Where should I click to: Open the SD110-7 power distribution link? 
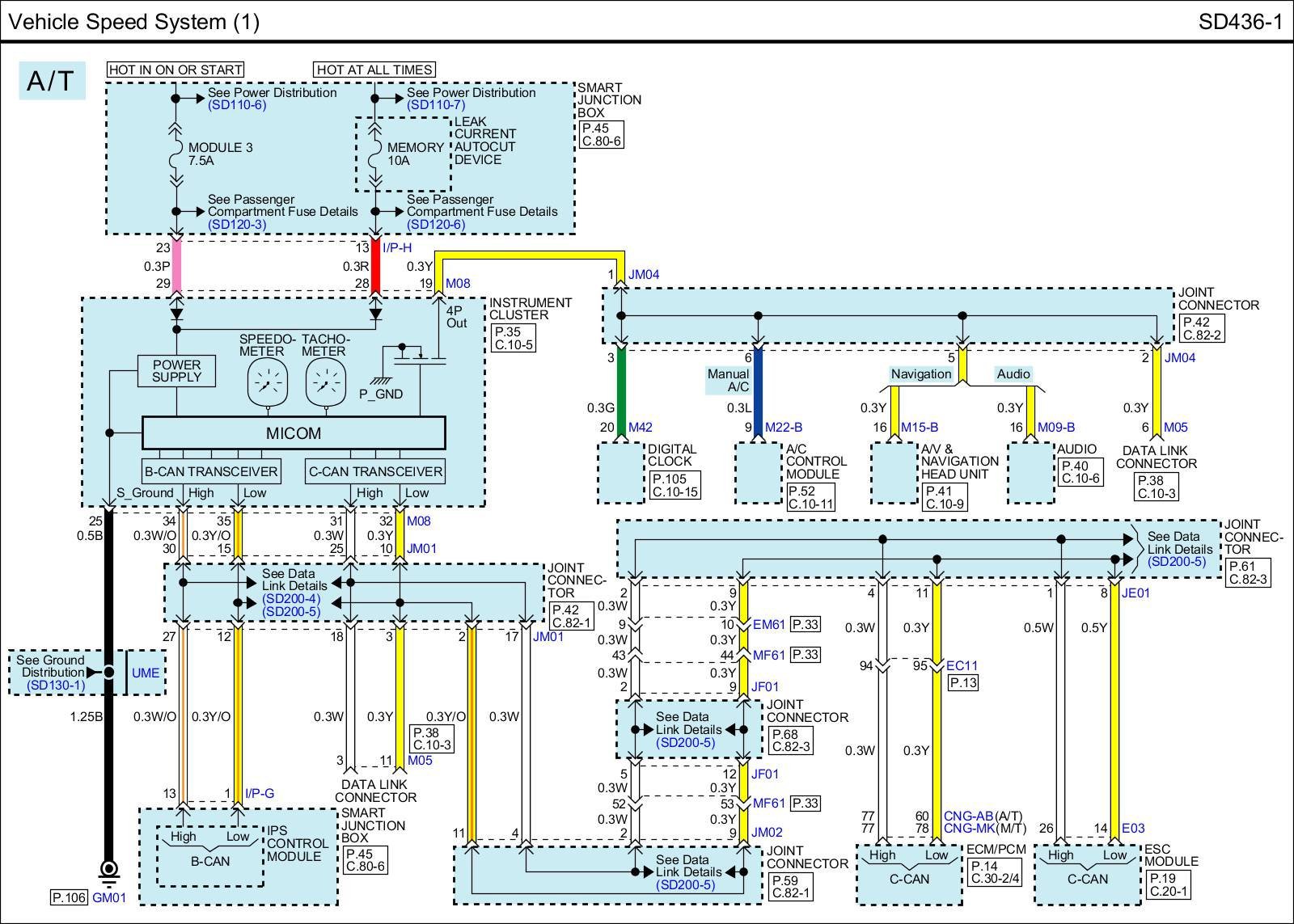coord(436,105)
